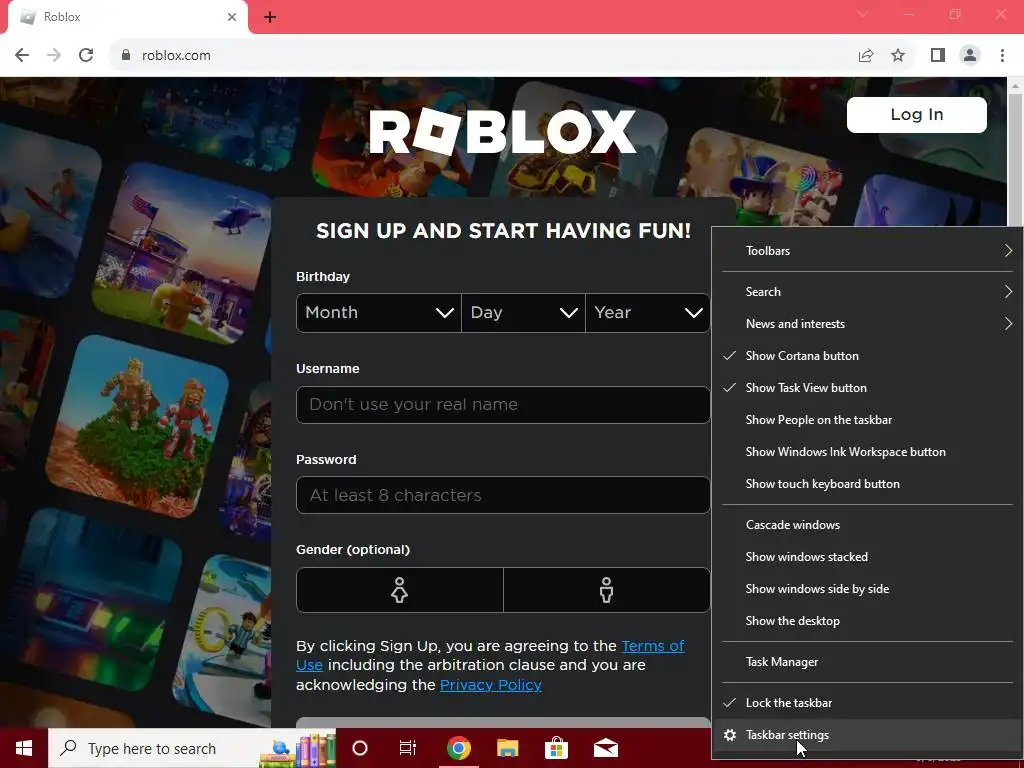Screen dimensions: 1024x768
Task: Click the Log In button
Action: point(916,115)
